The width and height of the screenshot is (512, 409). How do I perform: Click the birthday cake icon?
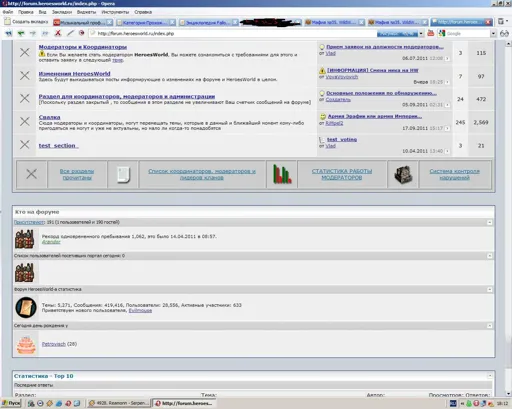(x=26, y=345)
